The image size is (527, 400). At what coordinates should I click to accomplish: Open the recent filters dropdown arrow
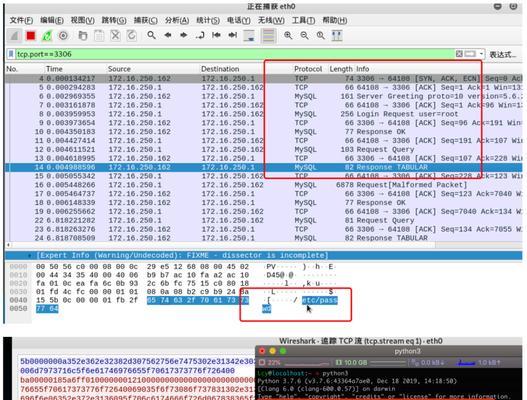[x=481, y=54]
